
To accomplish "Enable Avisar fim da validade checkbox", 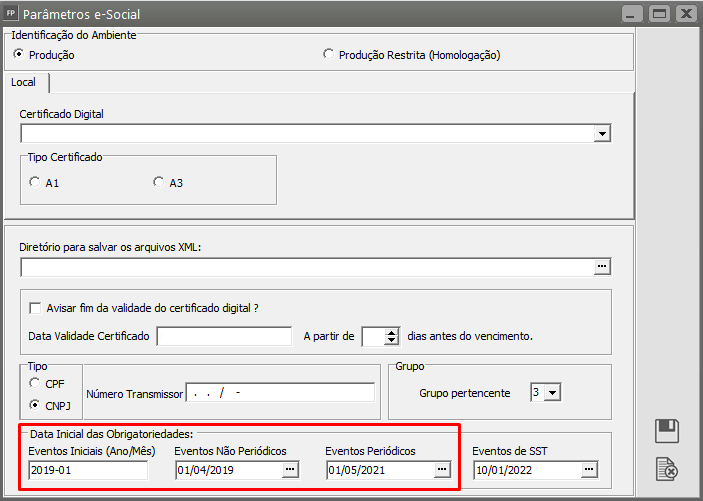I will [x=35, y=308].
